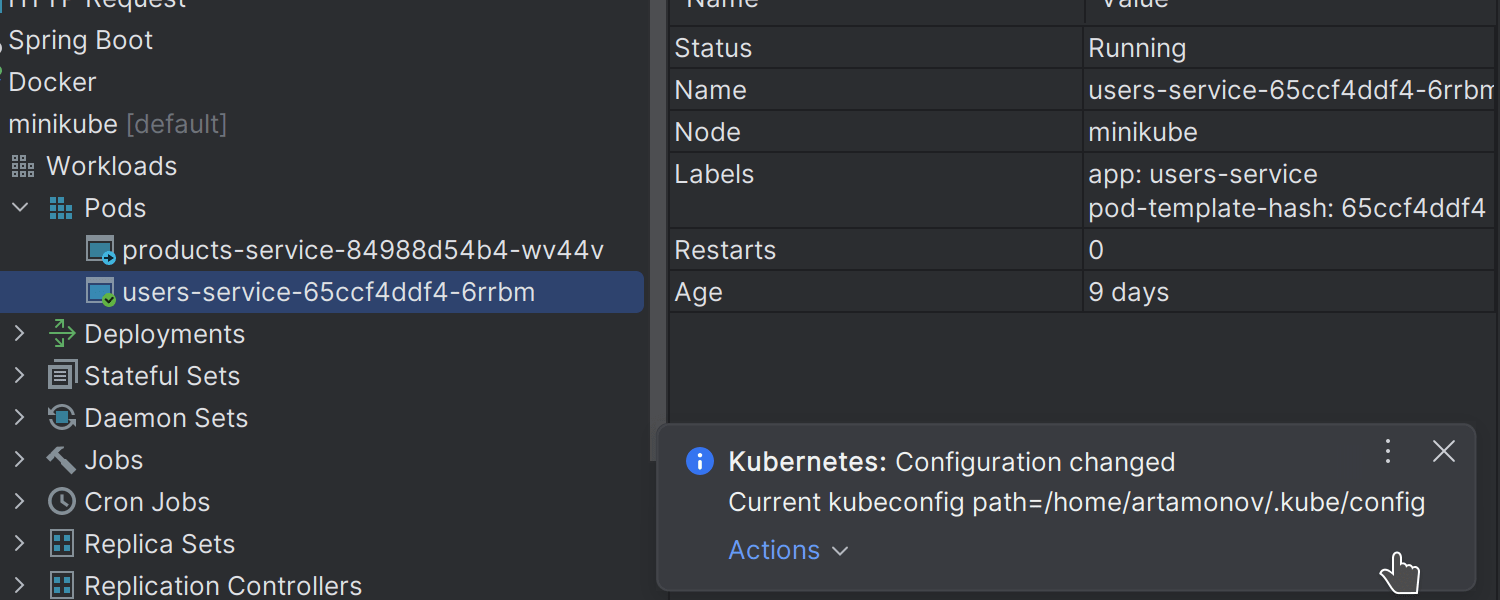Expand the Replication Controllers node
Image resolution: width=1500 pixels, height=600 pixels.
pos(20,586)
